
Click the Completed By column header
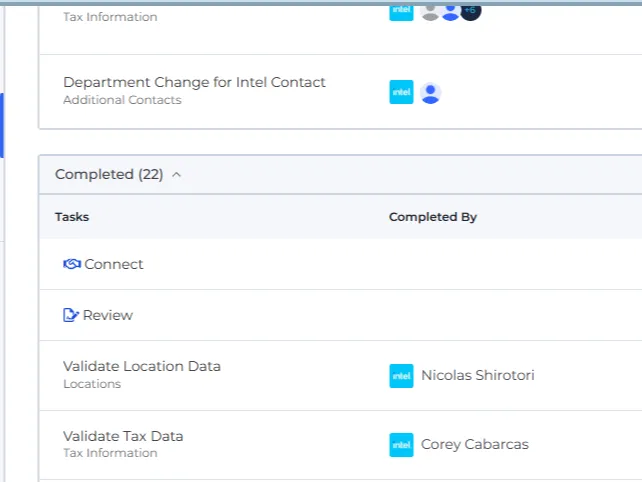(x=433, y=217)
